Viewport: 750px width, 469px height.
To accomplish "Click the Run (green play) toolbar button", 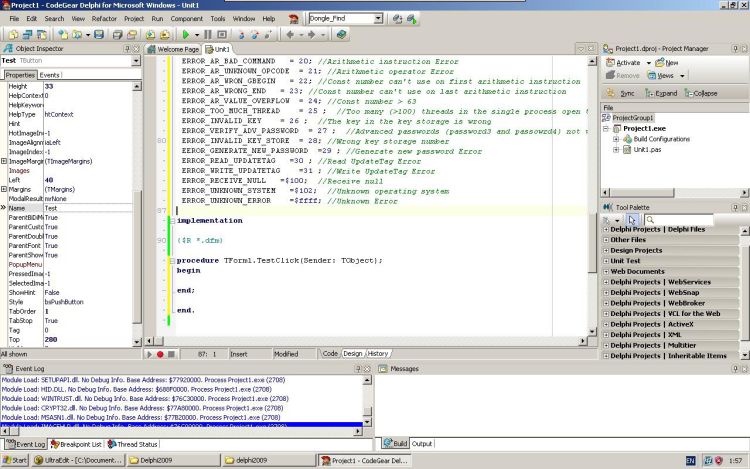I will (x=186, y=34).
